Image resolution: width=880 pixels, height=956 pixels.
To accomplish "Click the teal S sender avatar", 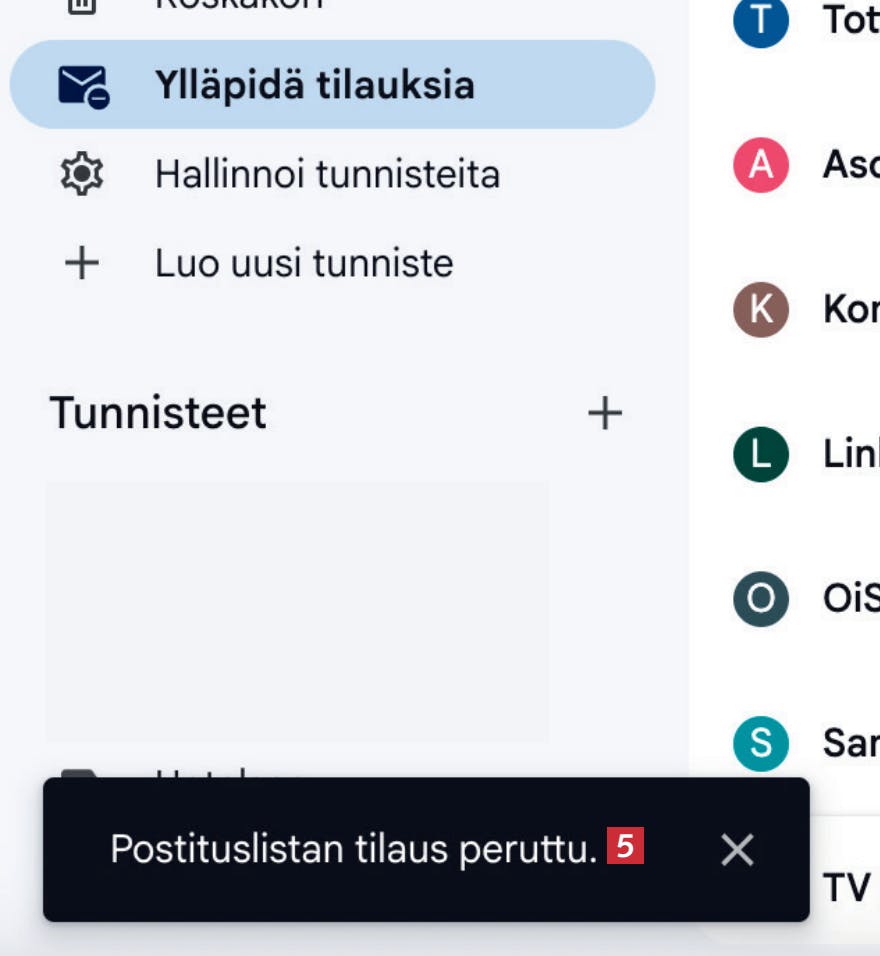I will [x=761, y=743].
